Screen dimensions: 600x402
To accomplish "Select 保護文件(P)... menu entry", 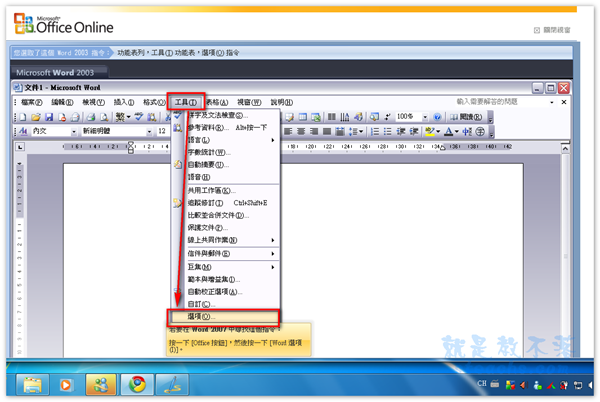I will click(231, 228).
